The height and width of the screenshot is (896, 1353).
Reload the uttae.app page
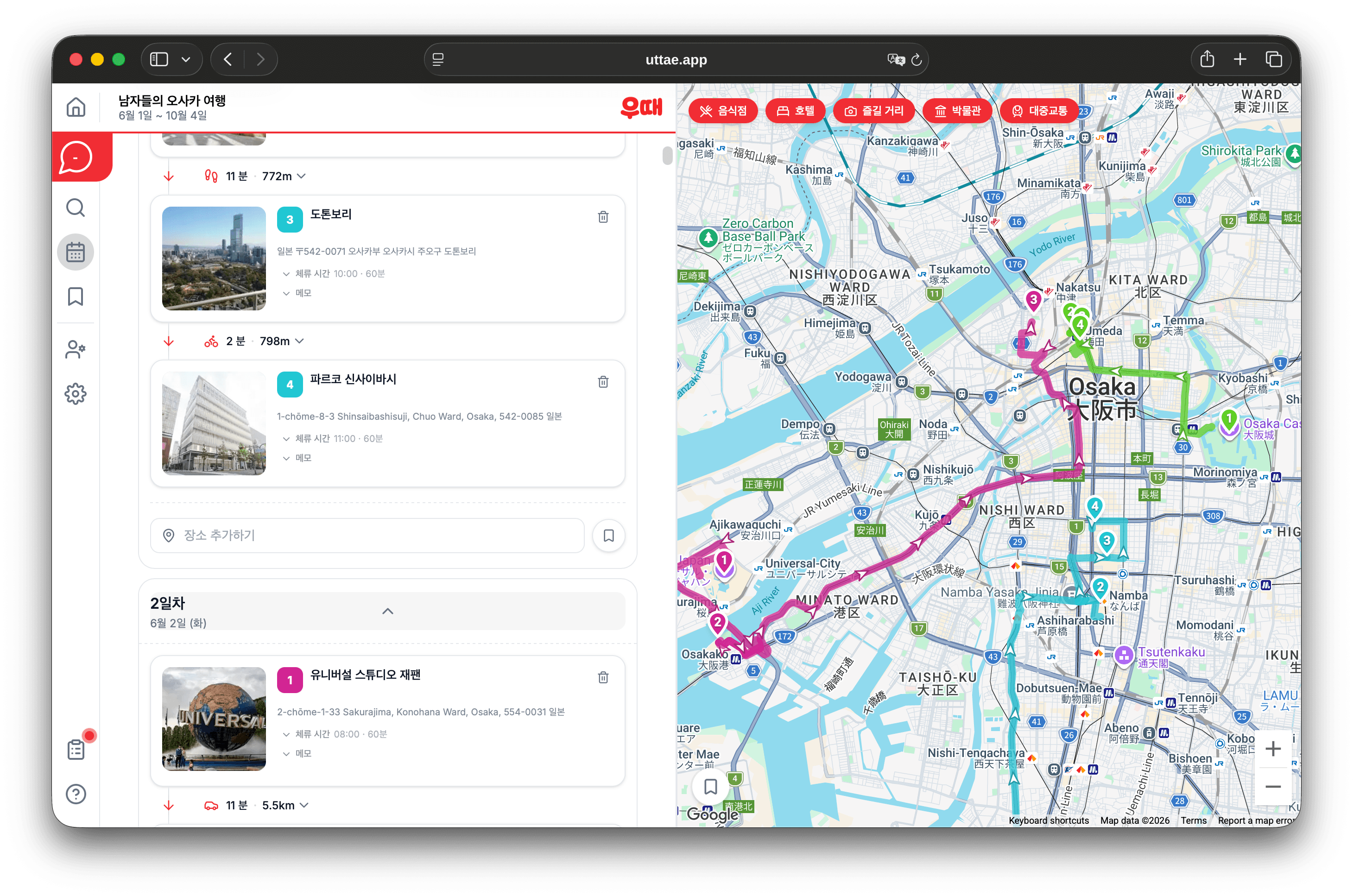pyautogui.click(x=917, y=59)
